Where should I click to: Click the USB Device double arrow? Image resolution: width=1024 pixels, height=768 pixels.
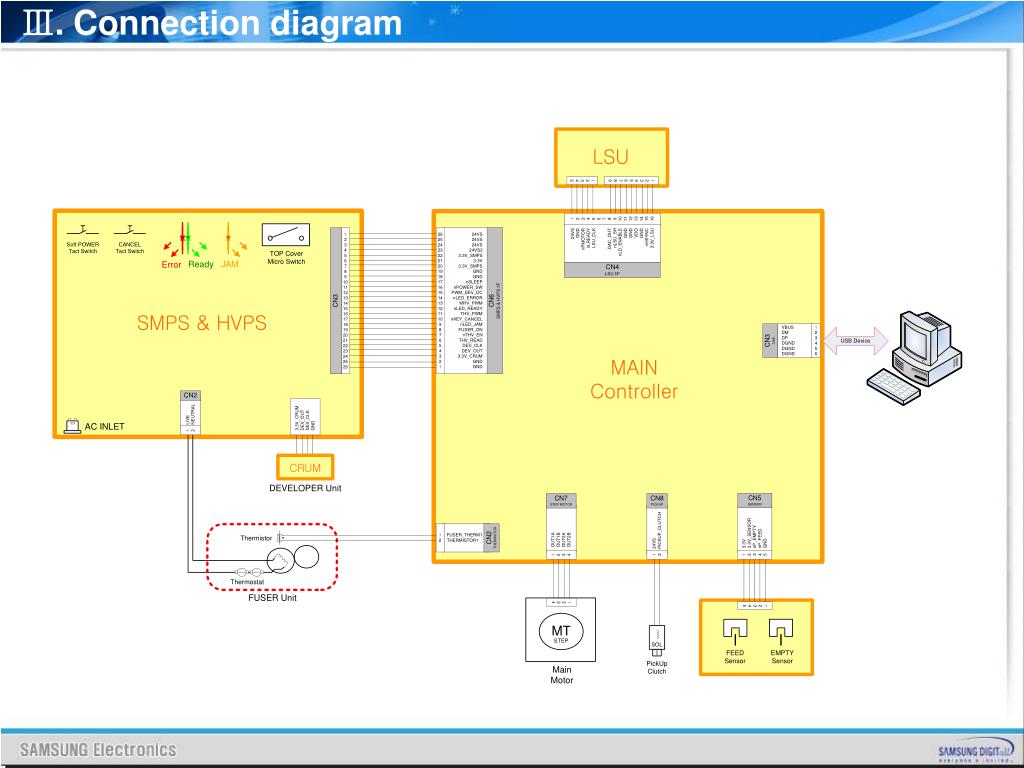(x=855, y=341)
